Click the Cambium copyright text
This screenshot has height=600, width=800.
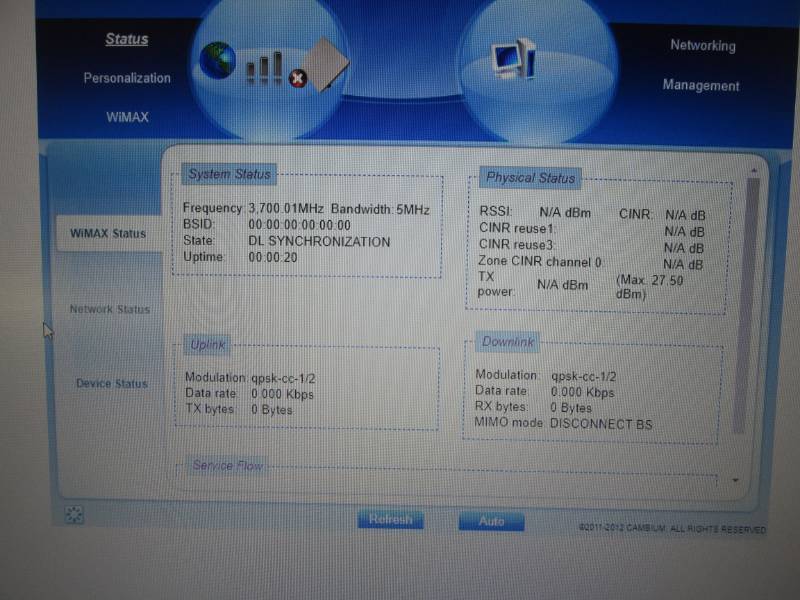point(672,529)
